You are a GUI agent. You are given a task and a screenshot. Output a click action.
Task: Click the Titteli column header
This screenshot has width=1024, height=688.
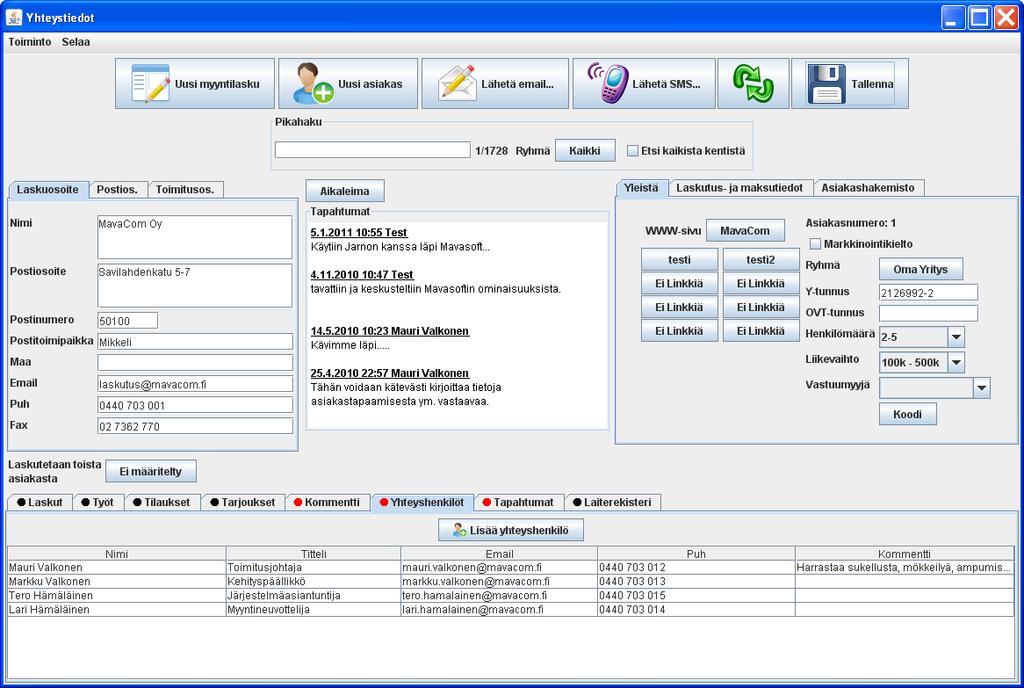(313, 554)
